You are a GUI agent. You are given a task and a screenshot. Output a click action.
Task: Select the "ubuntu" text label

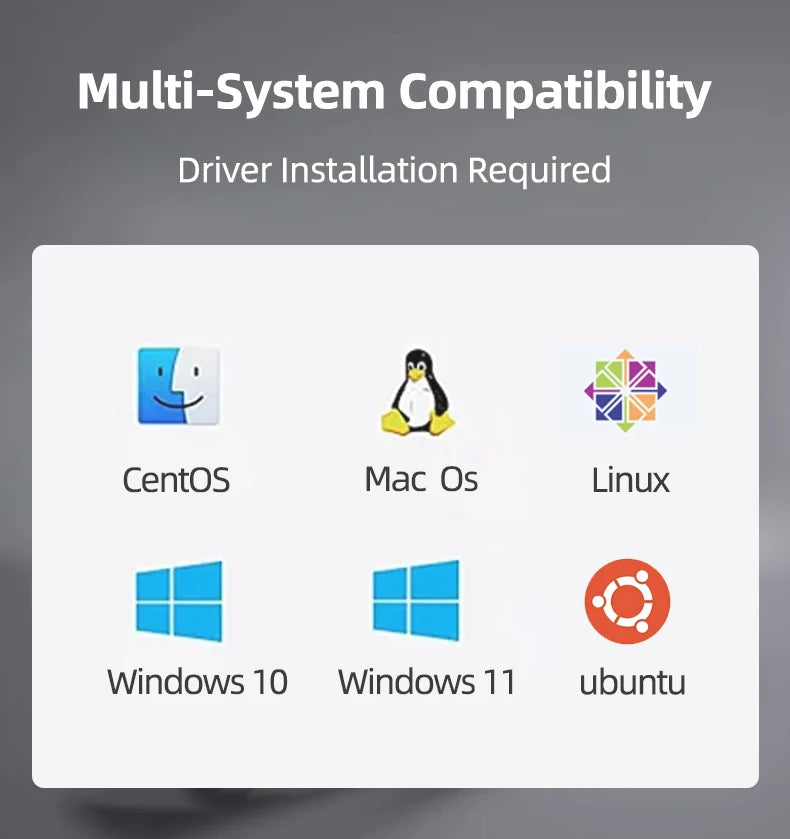pos(632,682)
